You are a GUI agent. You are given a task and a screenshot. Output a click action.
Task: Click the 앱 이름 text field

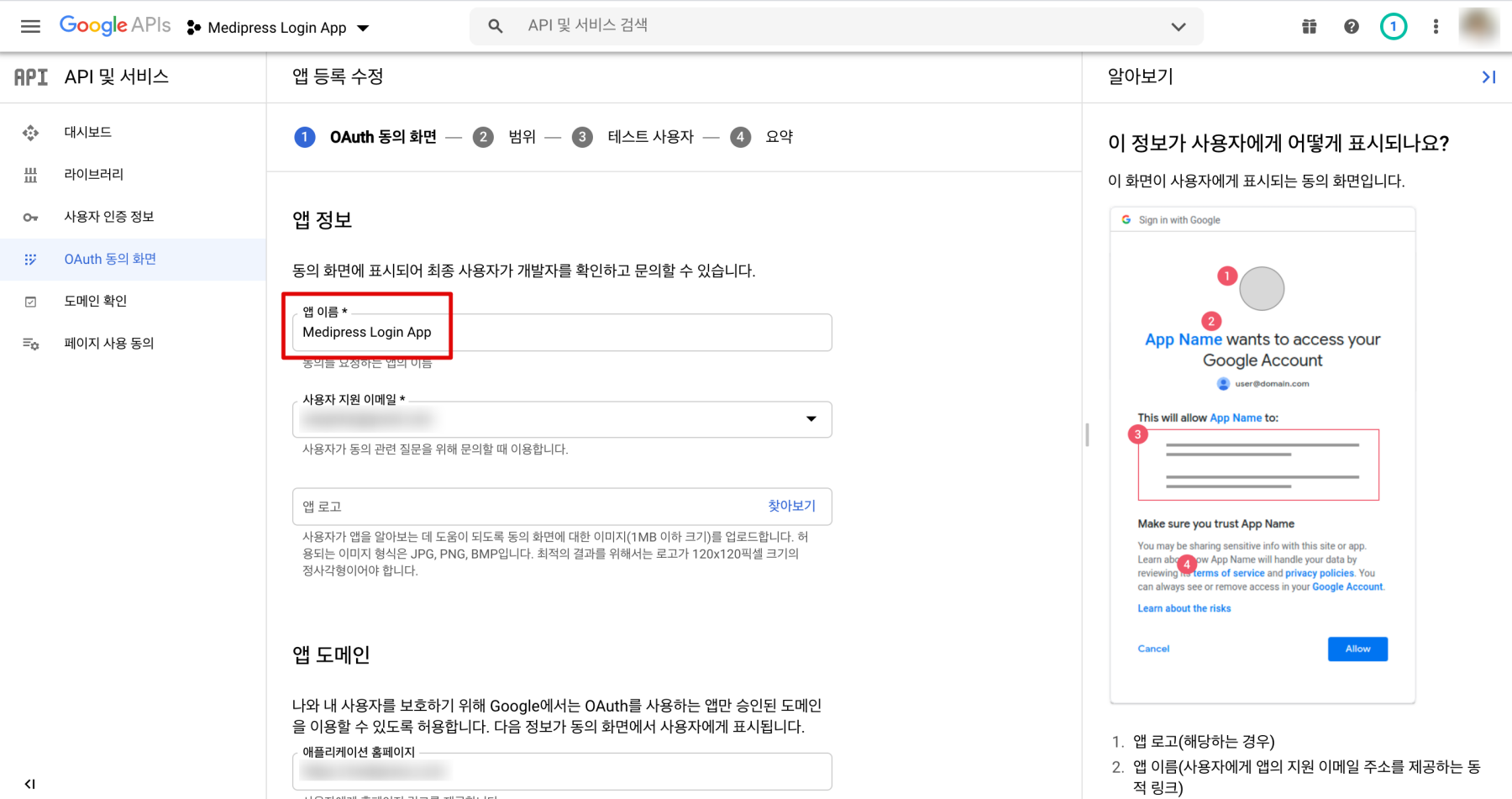pyautogui.click(x=562, y=333)
